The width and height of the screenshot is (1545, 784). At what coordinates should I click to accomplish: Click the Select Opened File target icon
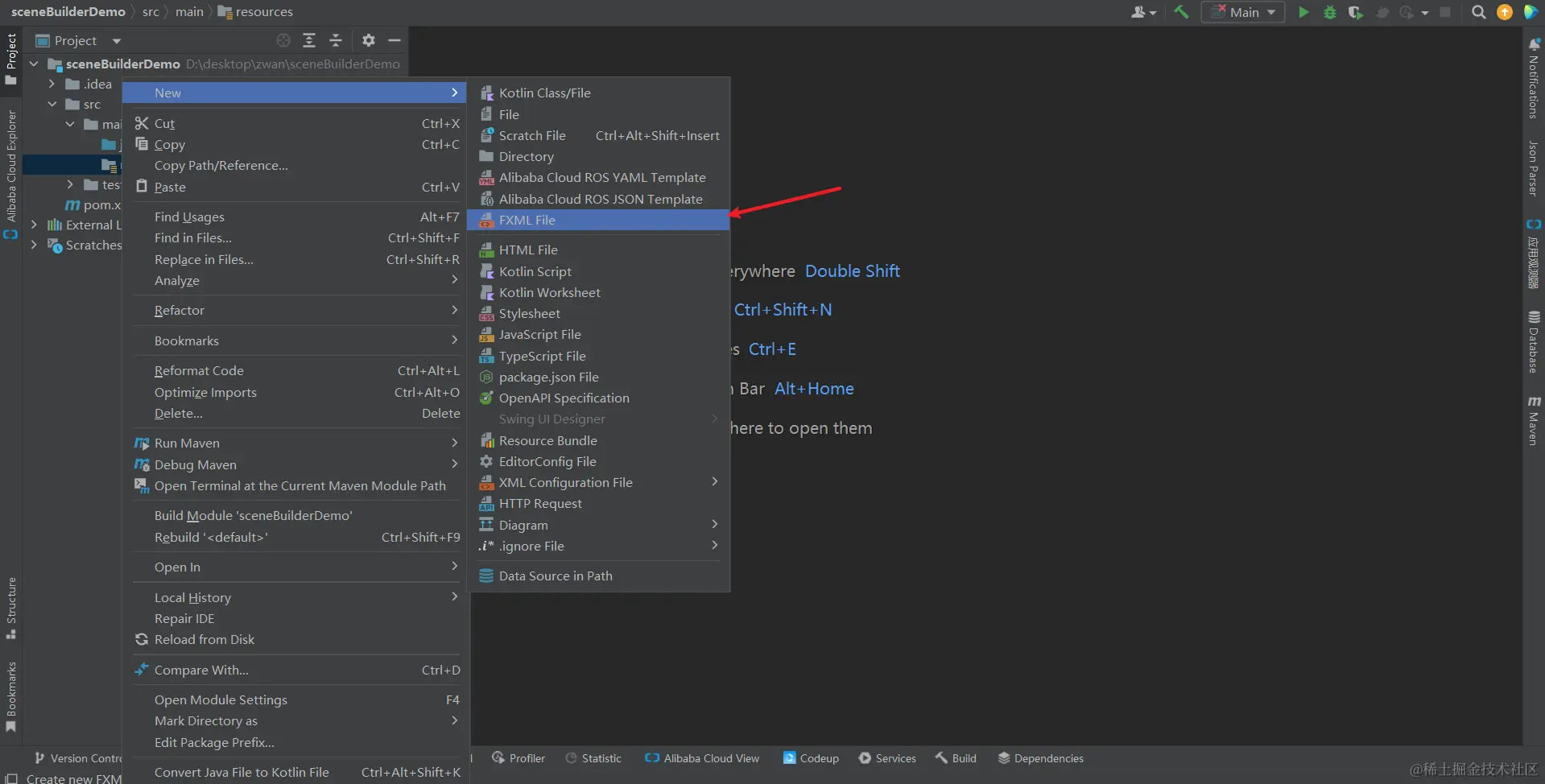coord(283,40)
